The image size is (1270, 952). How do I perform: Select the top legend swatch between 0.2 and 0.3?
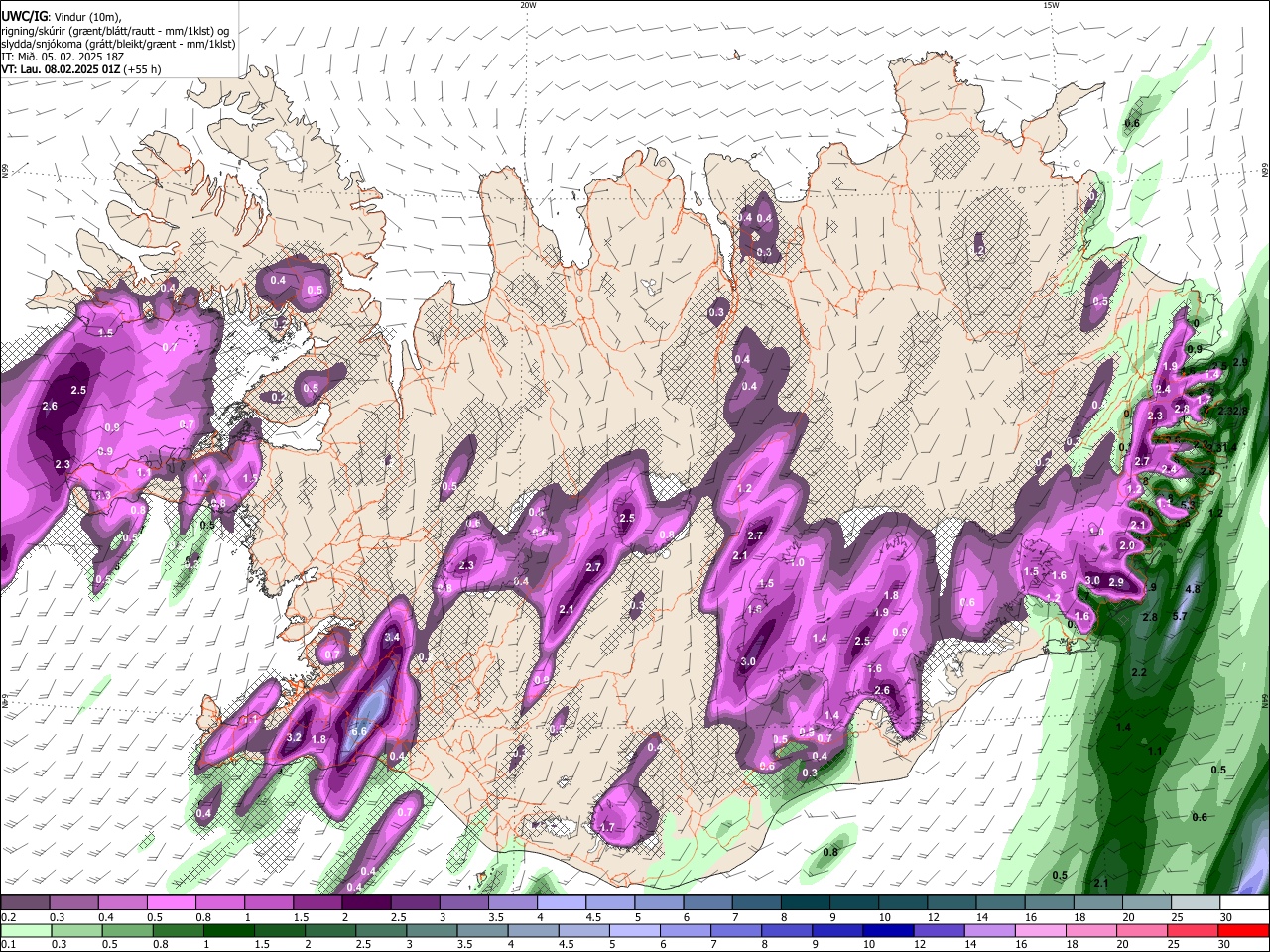tap(25, 903)
